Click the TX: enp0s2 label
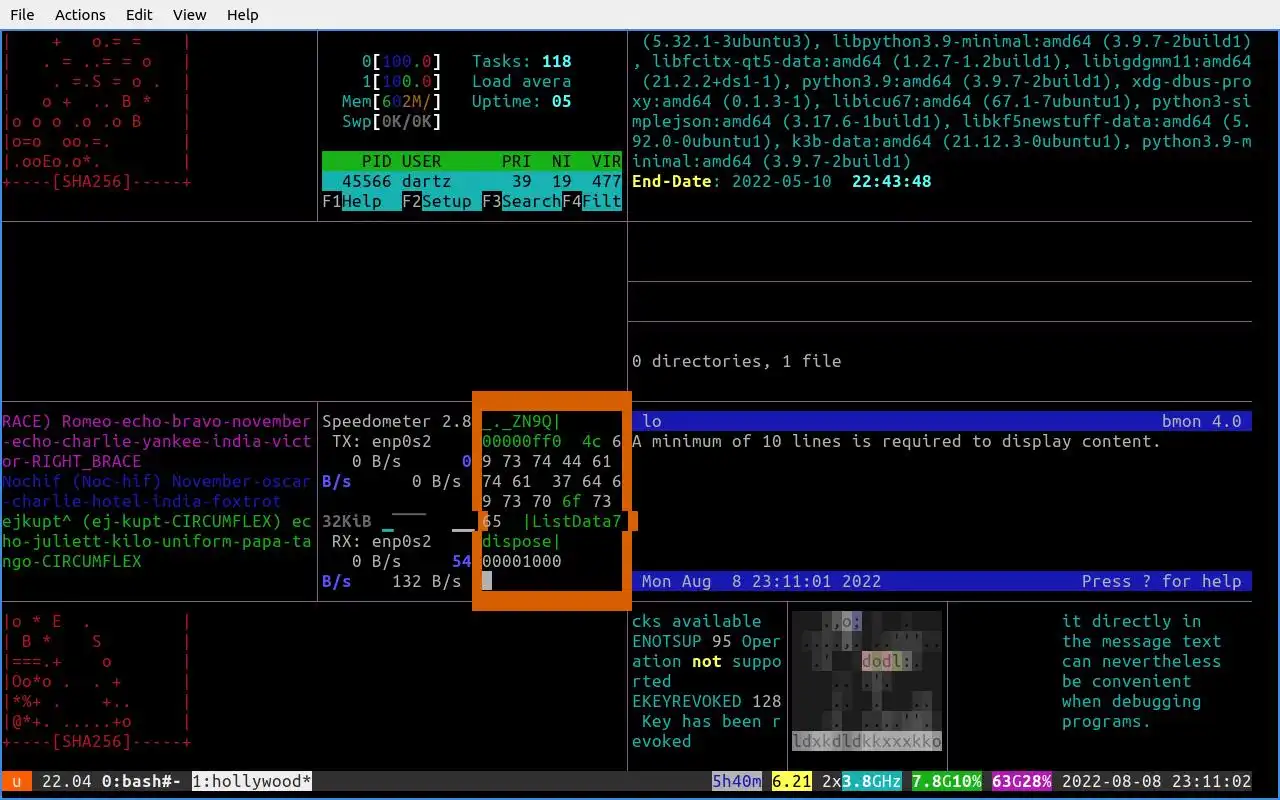The image size is (1280, 800). 382,441
